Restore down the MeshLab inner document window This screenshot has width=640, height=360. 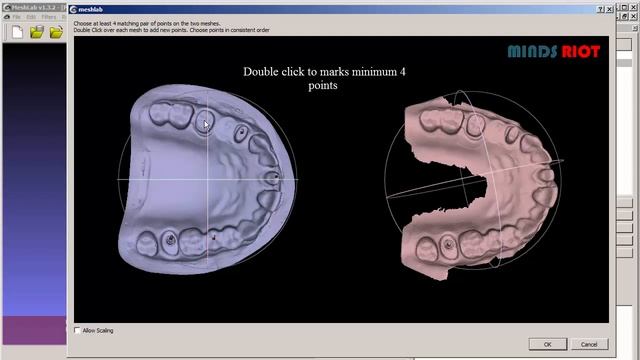point(625,16)
